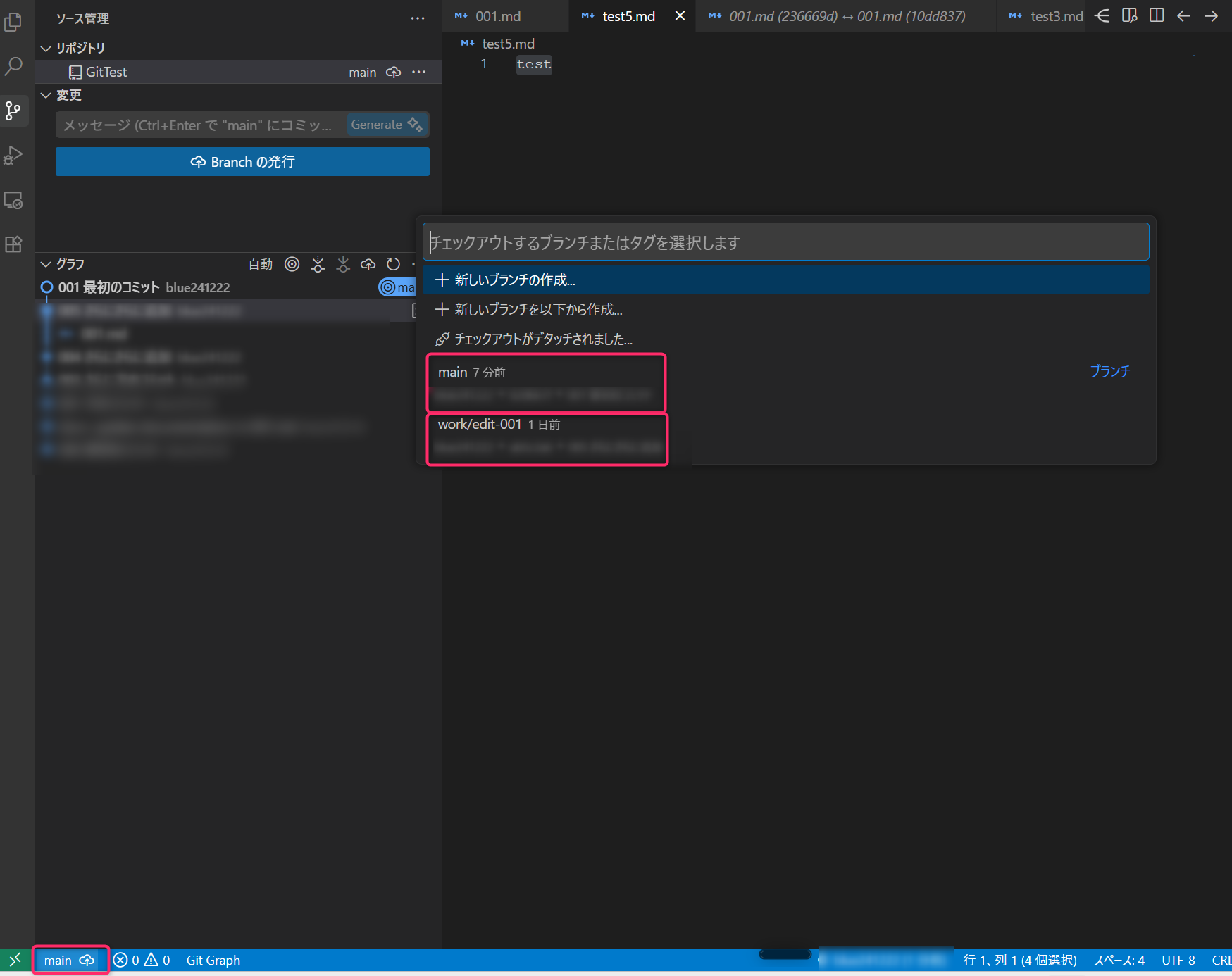
Task: Click the Branch の発行 button
Action: (242, 162)
